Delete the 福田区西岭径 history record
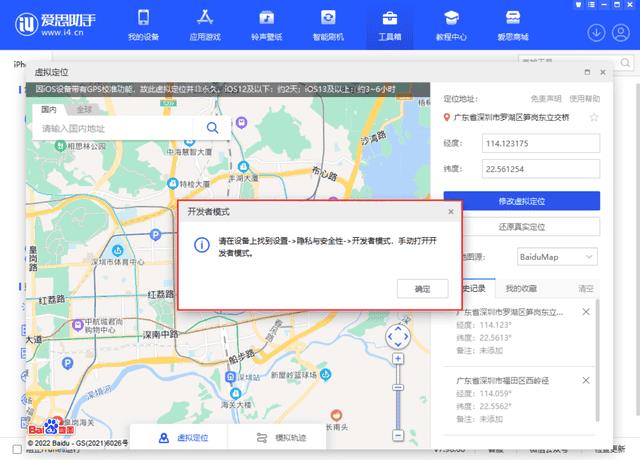The height and width of the screenshot is (460, 640). point(586,380)
